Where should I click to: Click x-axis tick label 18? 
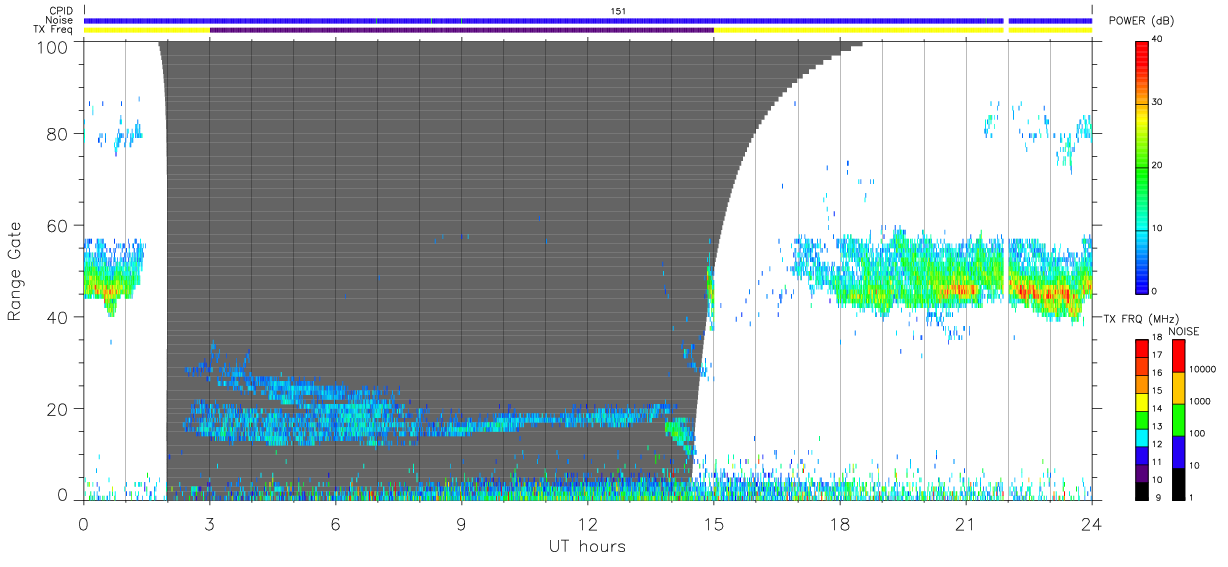839,523
